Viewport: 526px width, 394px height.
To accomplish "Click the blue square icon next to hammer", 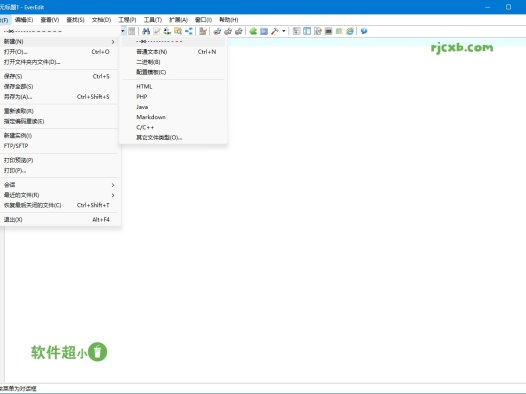I will click(264, 31).
